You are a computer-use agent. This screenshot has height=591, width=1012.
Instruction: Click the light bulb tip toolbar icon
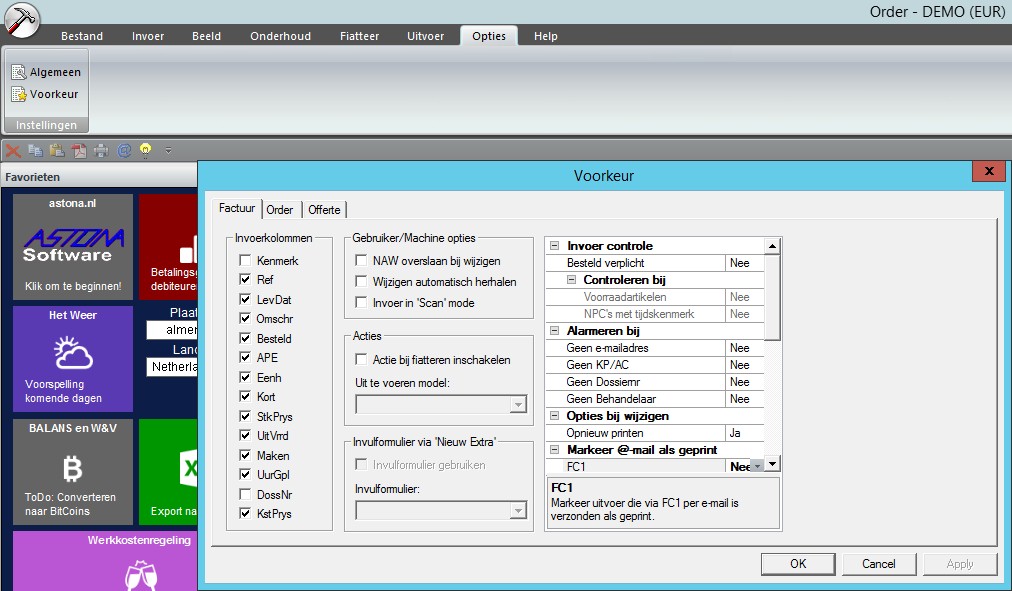[146, 151]
